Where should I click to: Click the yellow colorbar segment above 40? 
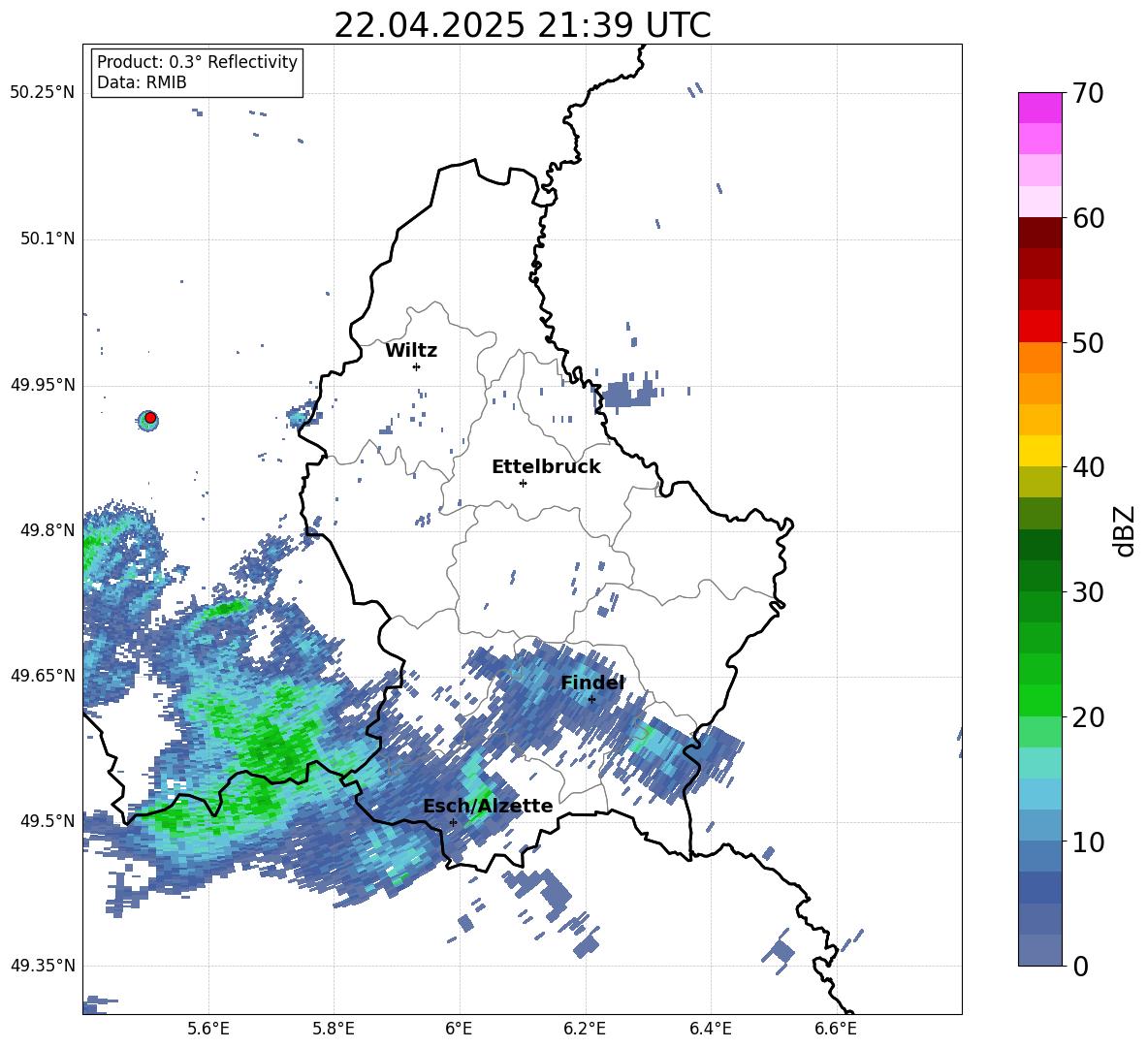pyautogui.click(x=1039, y=451)
